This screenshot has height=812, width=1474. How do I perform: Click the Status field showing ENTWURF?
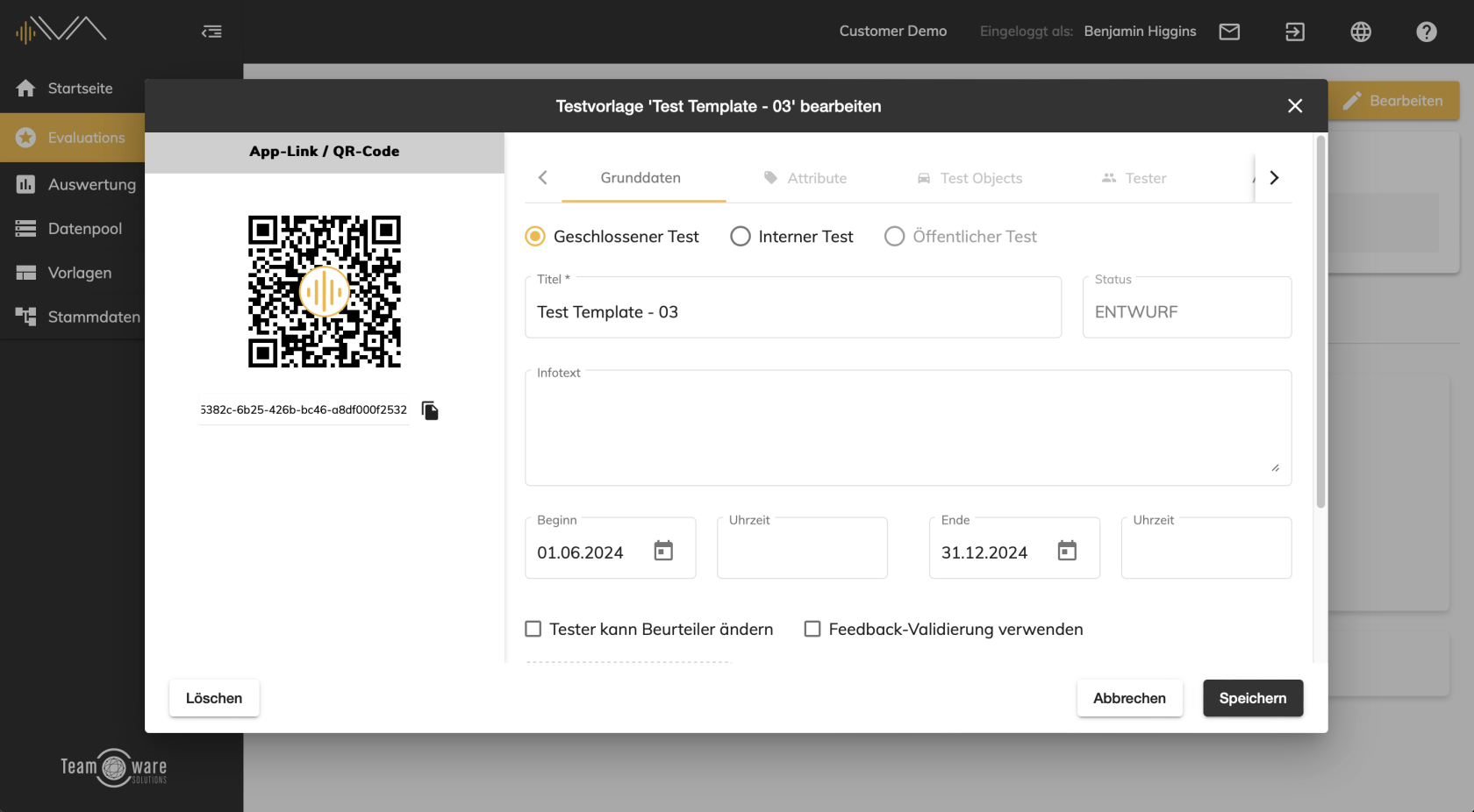click(x=1187, y=307)
